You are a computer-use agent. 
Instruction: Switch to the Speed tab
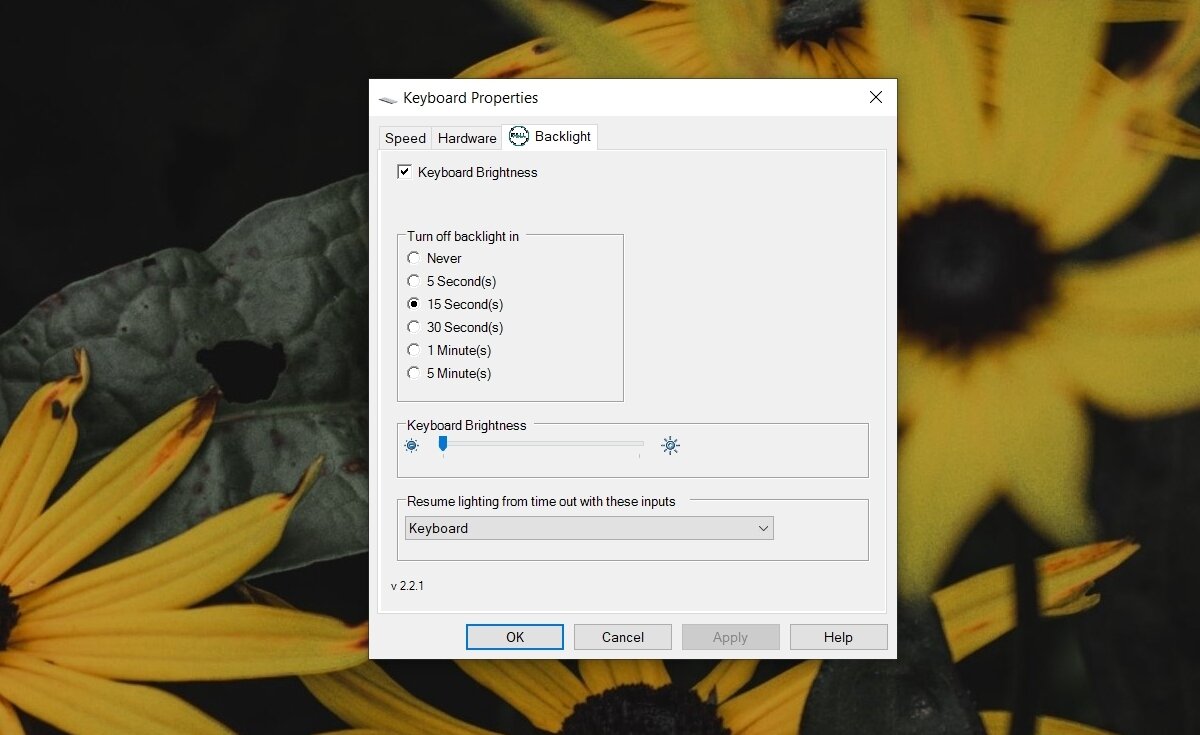tap(405, 138)
